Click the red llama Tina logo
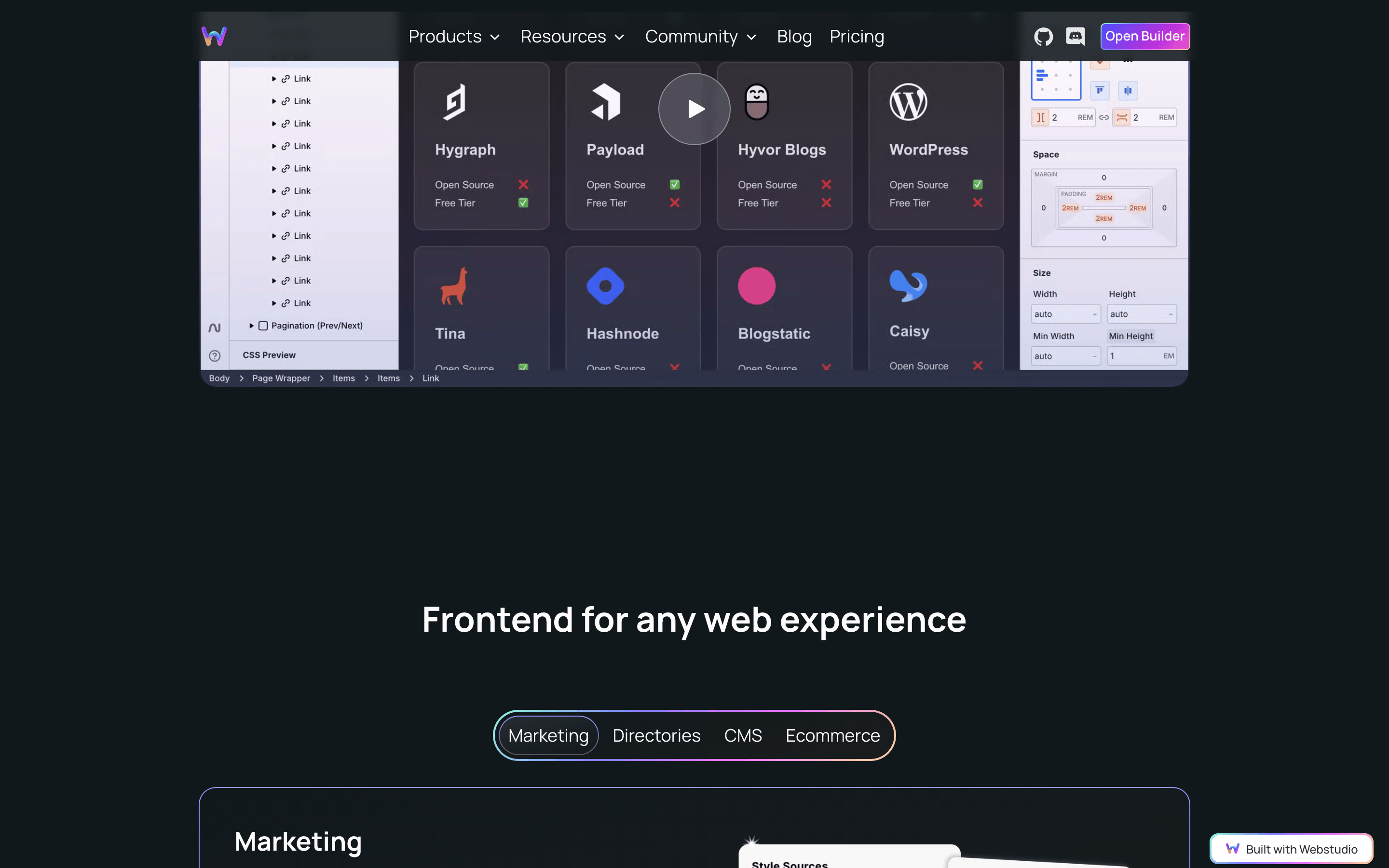Image resolution: width=1389 pixels, height=868 pixels. coord(454,286)
